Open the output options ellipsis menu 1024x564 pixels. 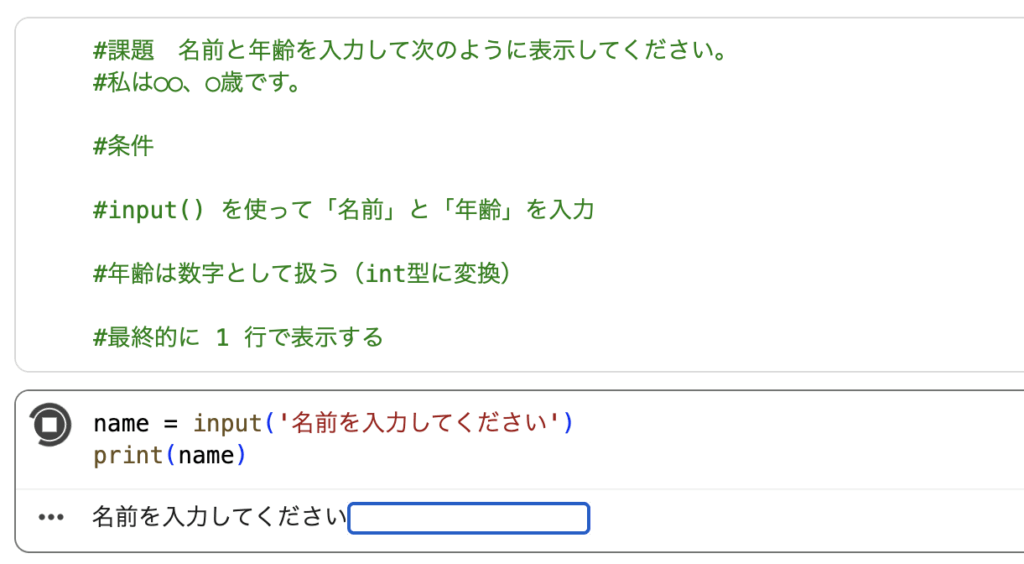(50, 518)
